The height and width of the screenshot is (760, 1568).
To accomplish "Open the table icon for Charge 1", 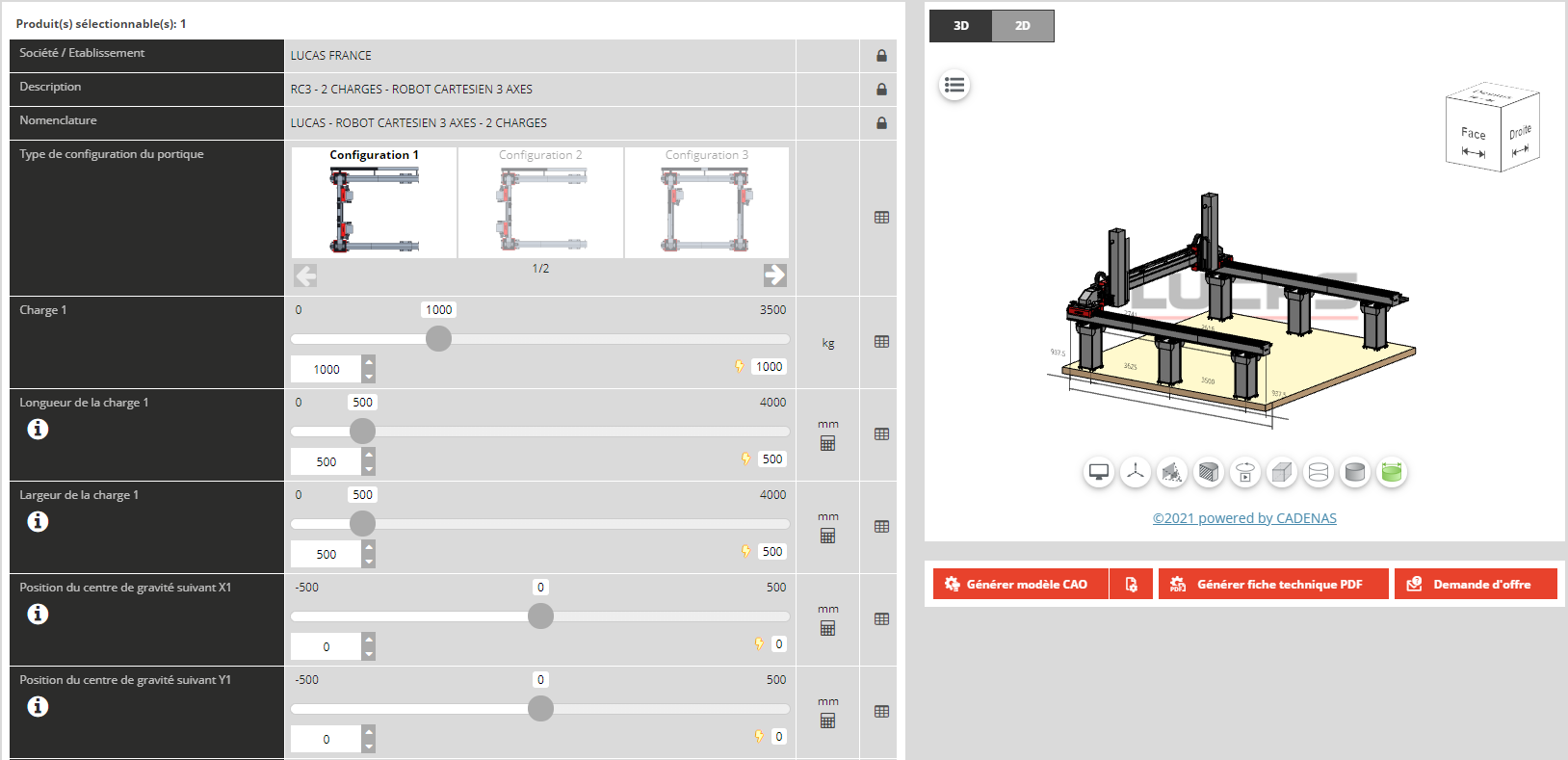I will [881, 342].
